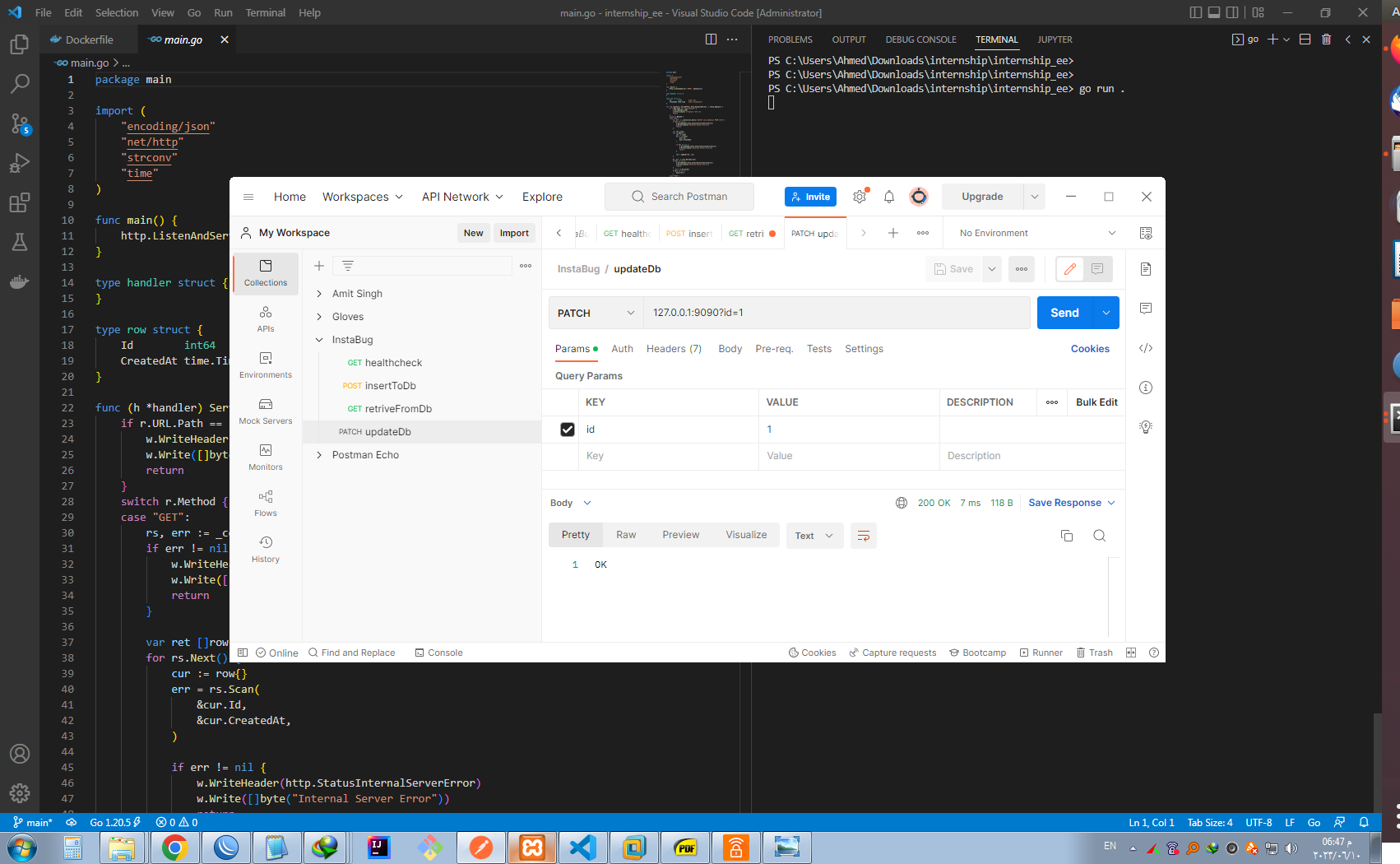
Task: Click Windows Start button
Action: [x=22, y=848]
